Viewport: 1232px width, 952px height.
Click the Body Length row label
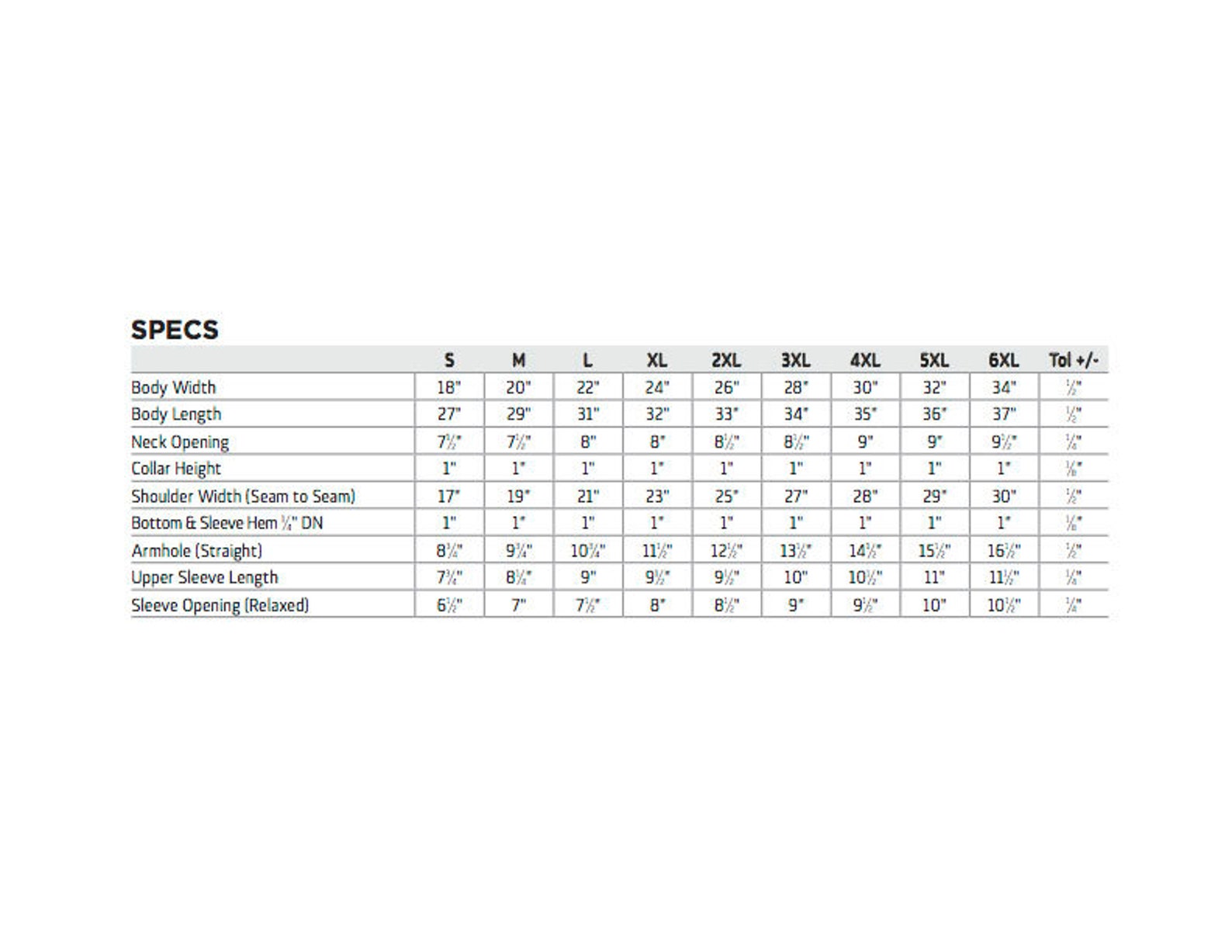tap(176, 414)
